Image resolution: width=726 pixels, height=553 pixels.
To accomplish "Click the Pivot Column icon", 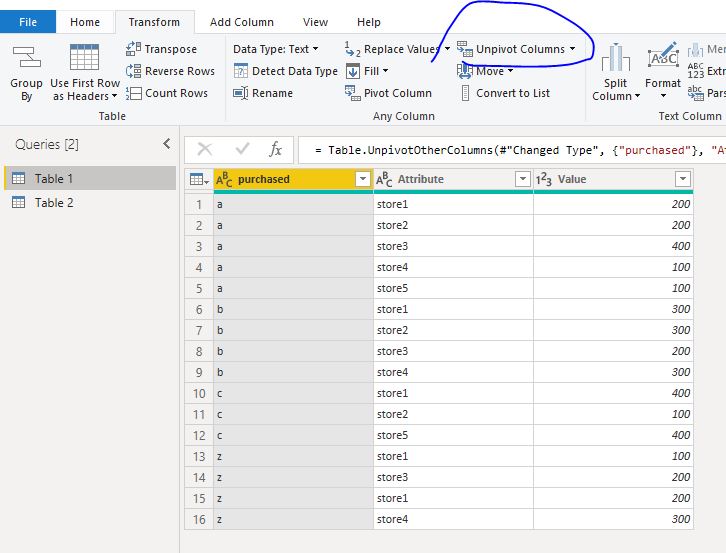I will tap(353, 93).
